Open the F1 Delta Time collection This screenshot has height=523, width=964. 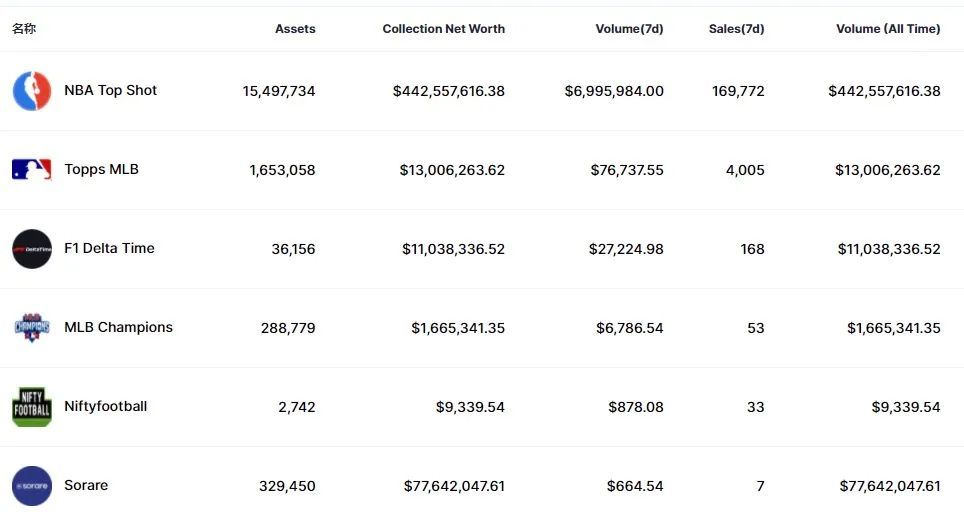pos(109,248)
